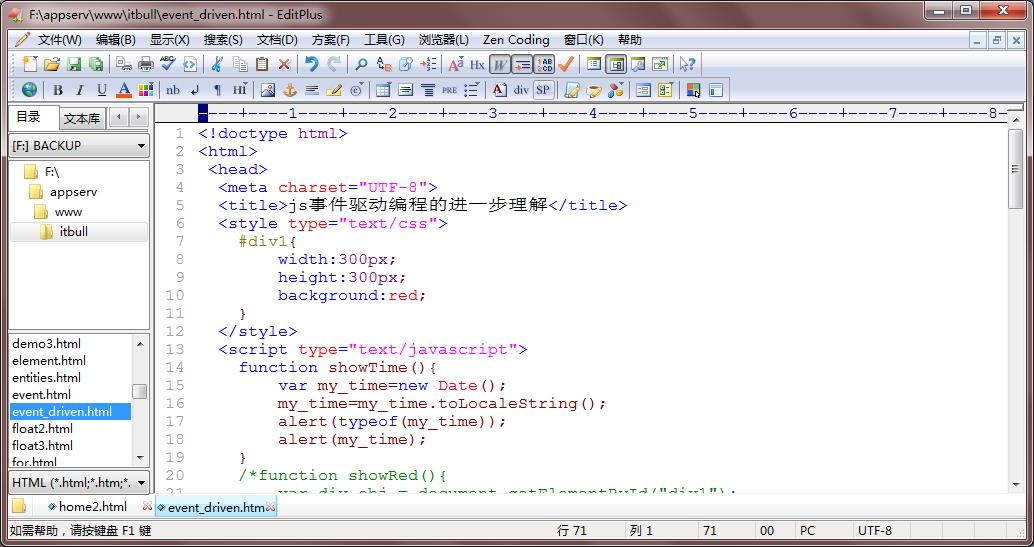
Task: Click the Go to line icon
Action: [429, 64]
